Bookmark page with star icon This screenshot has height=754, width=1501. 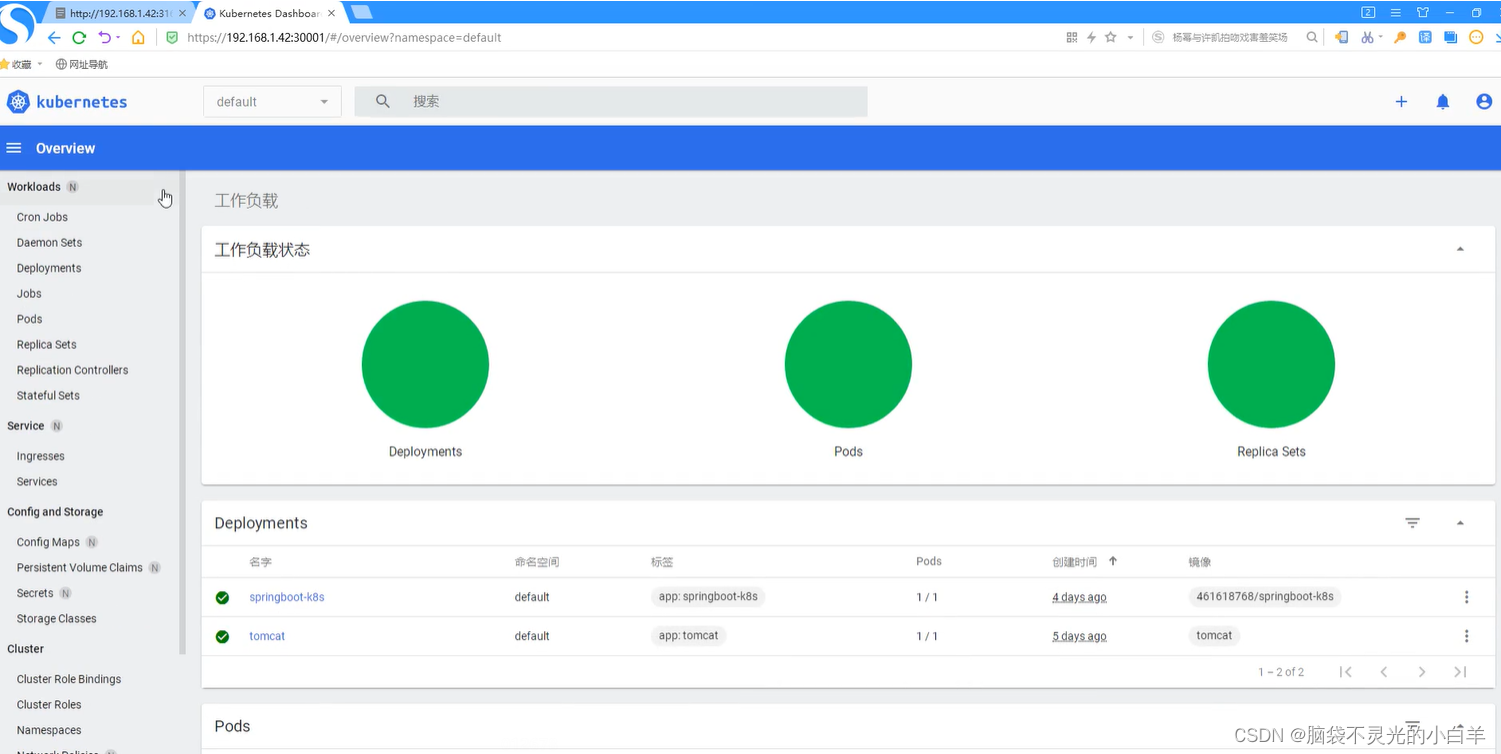pos(1110,37)
